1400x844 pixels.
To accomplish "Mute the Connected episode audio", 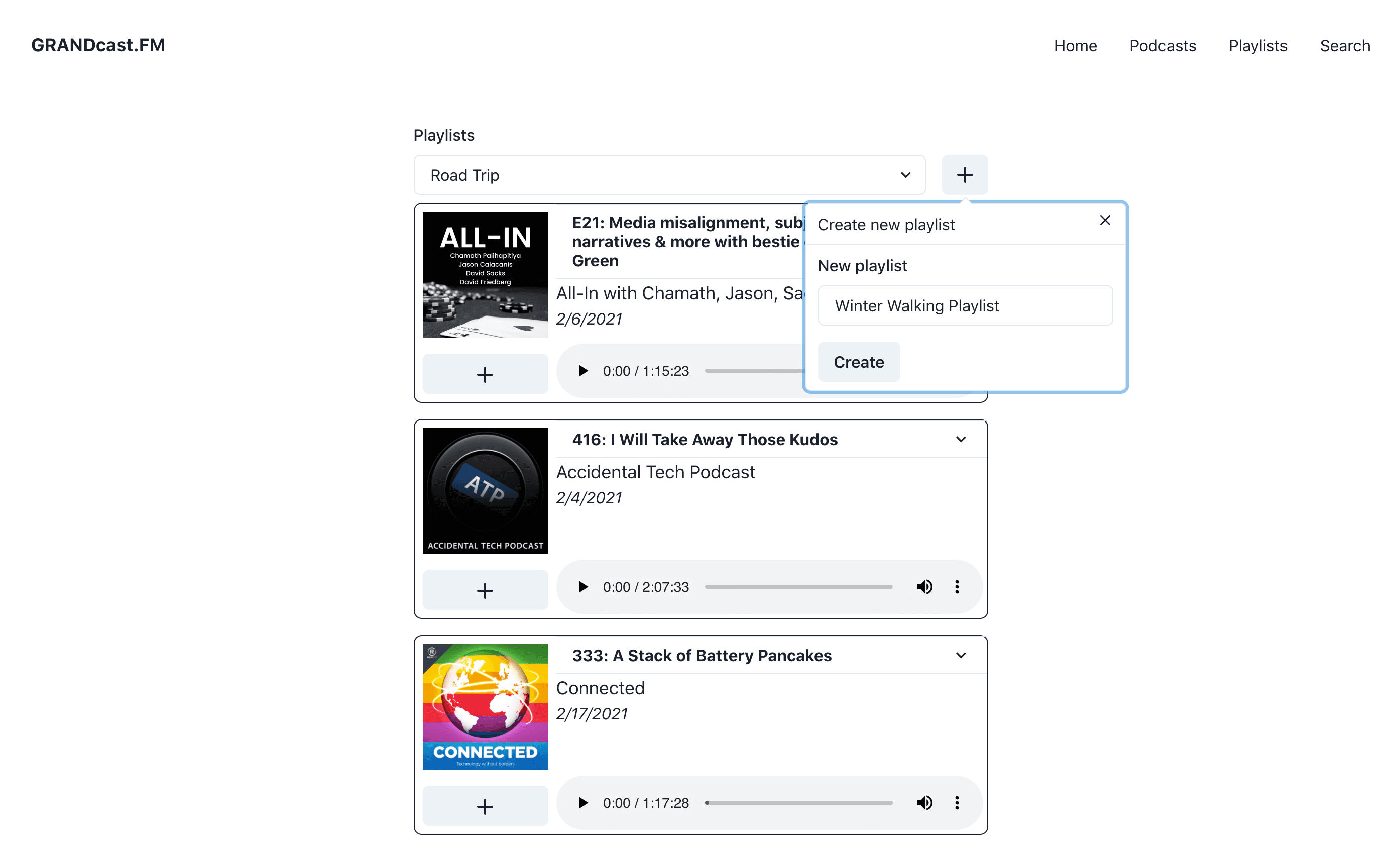I will point(924,802).
